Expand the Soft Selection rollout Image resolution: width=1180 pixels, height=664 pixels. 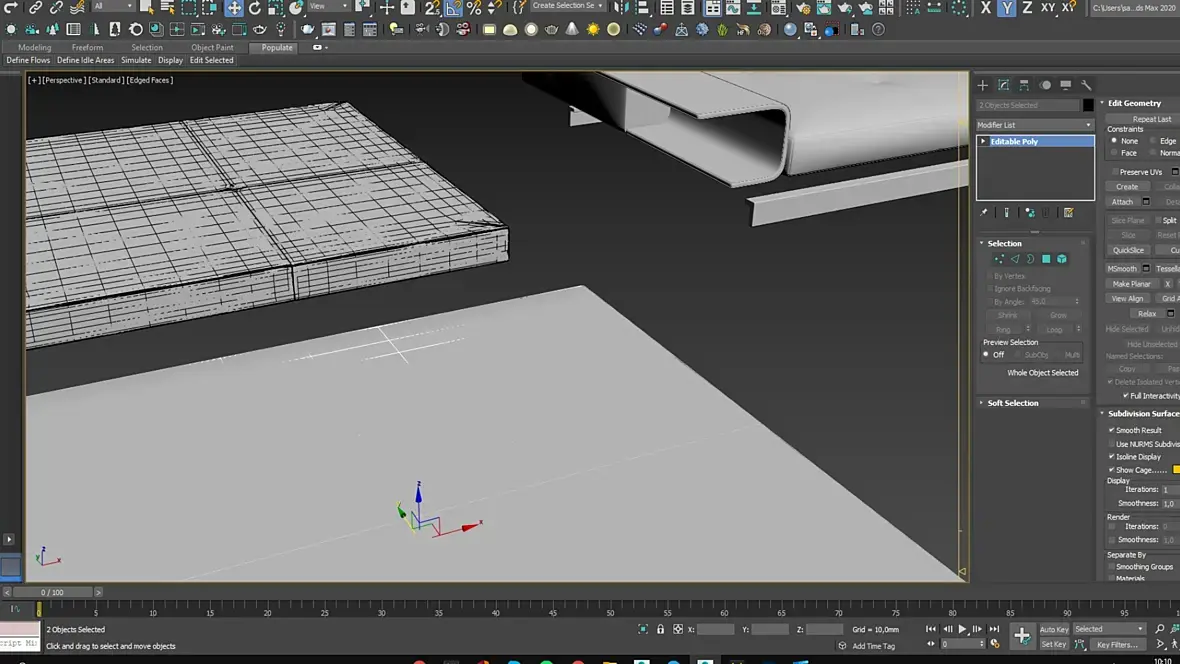tap(1013, 403)
